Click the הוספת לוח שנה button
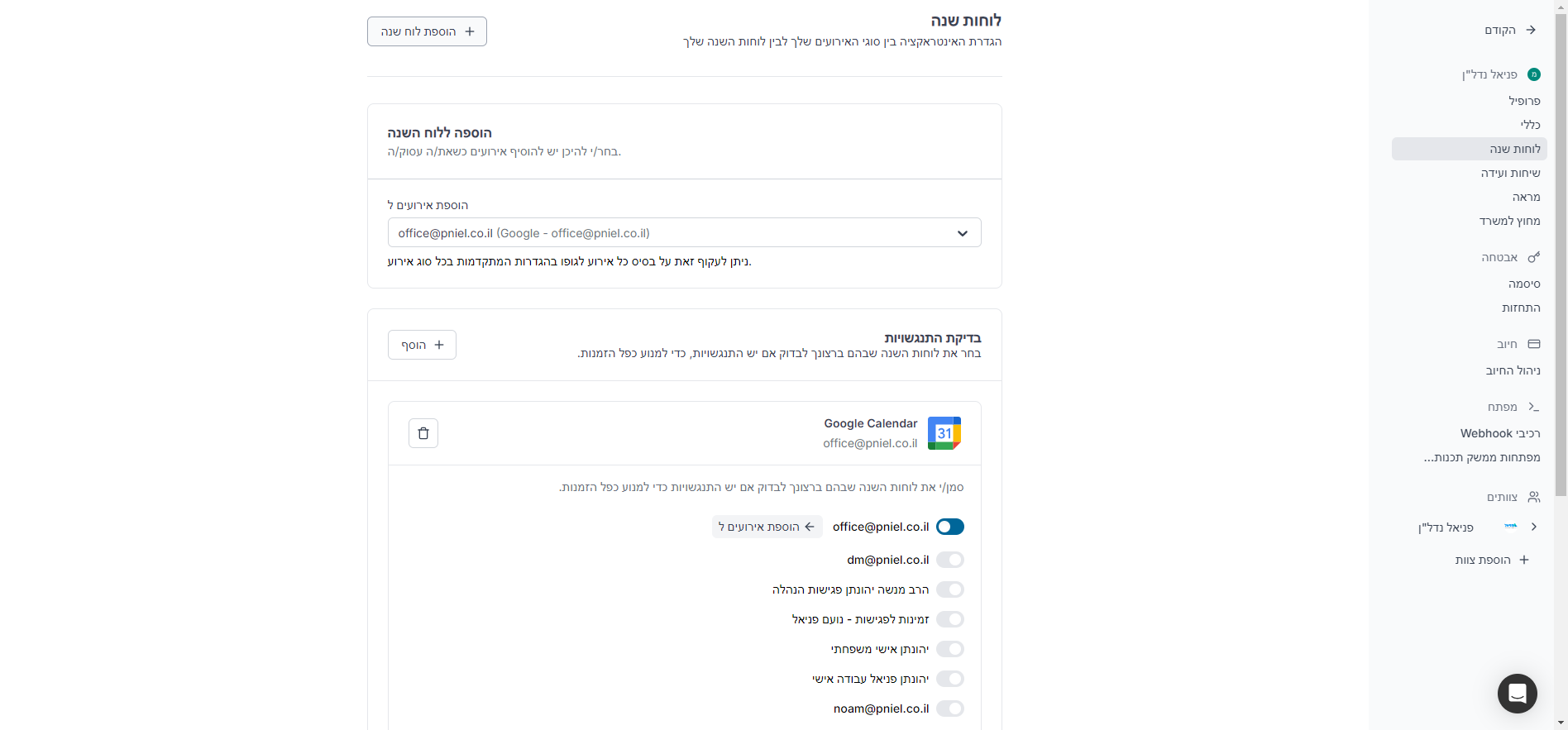This screenshot has width=1568, height=730. point(427,31)
